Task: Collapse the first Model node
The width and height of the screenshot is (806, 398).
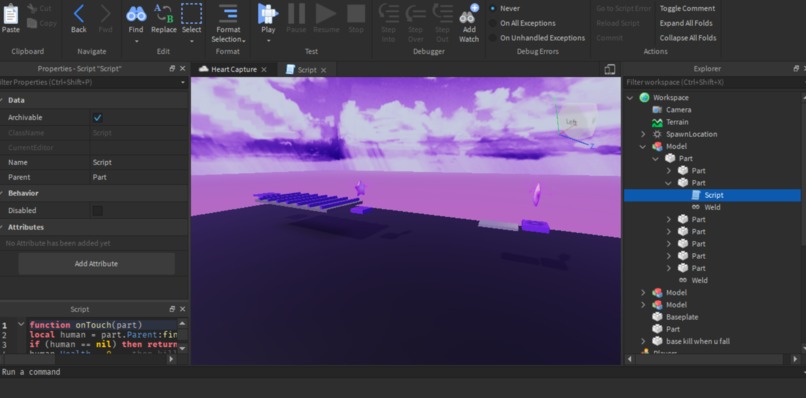Action: 643,147
